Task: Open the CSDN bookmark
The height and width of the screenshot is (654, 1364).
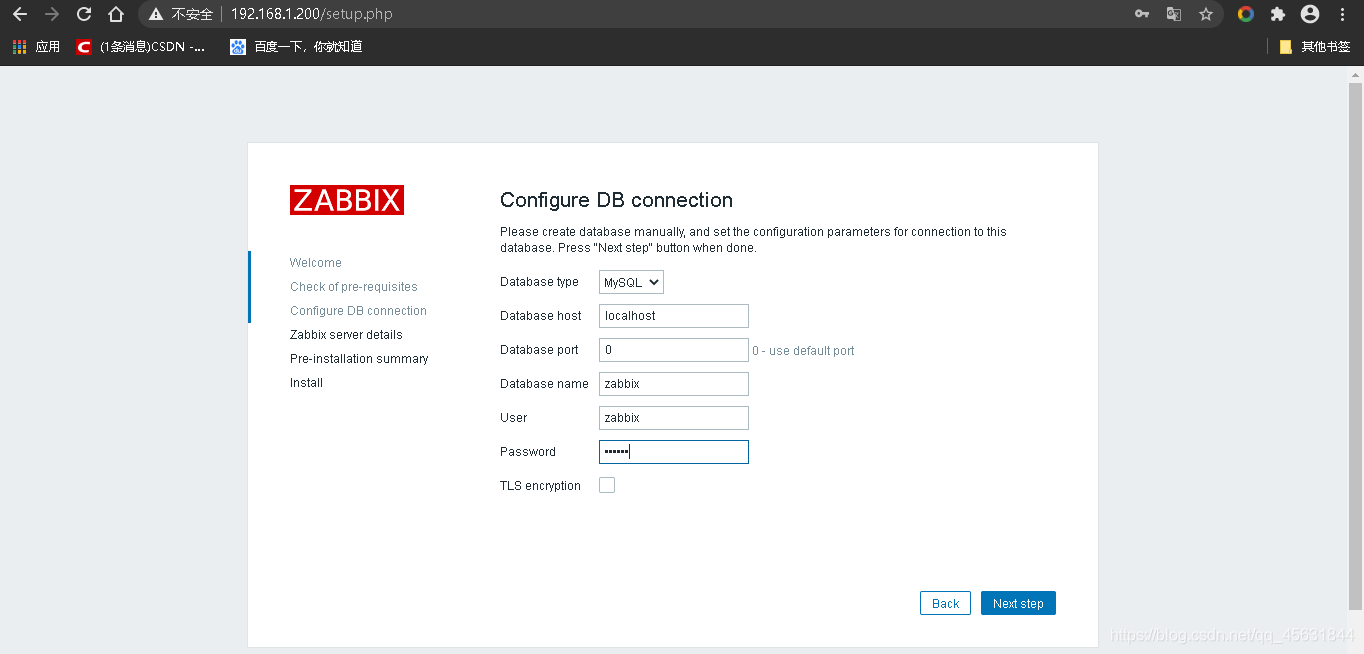Action: [141, 47]
